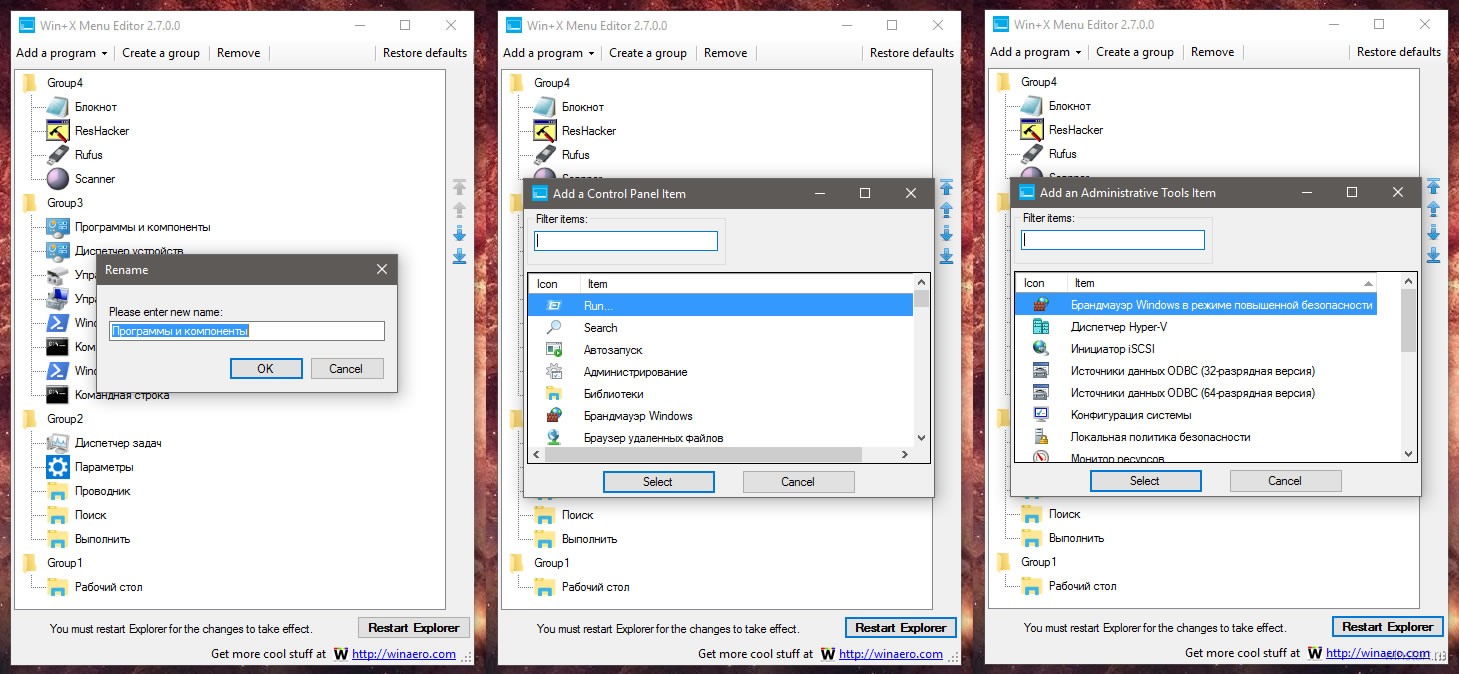
Task: Click the Диспетчер Hyper-V icon in the Administrative Tools list
Action: [1041, 327]
